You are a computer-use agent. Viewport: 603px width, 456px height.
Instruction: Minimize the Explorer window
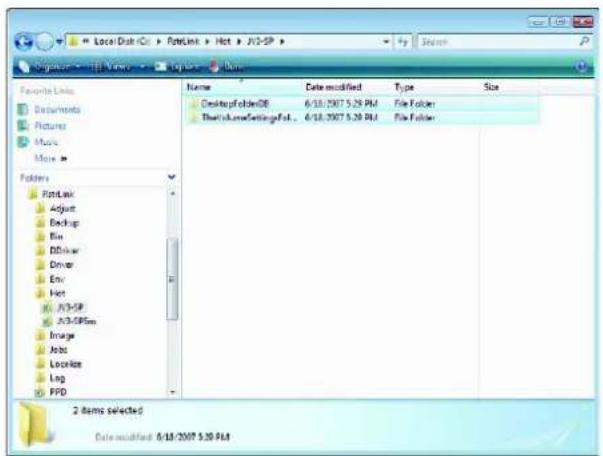tap(538, 22)
